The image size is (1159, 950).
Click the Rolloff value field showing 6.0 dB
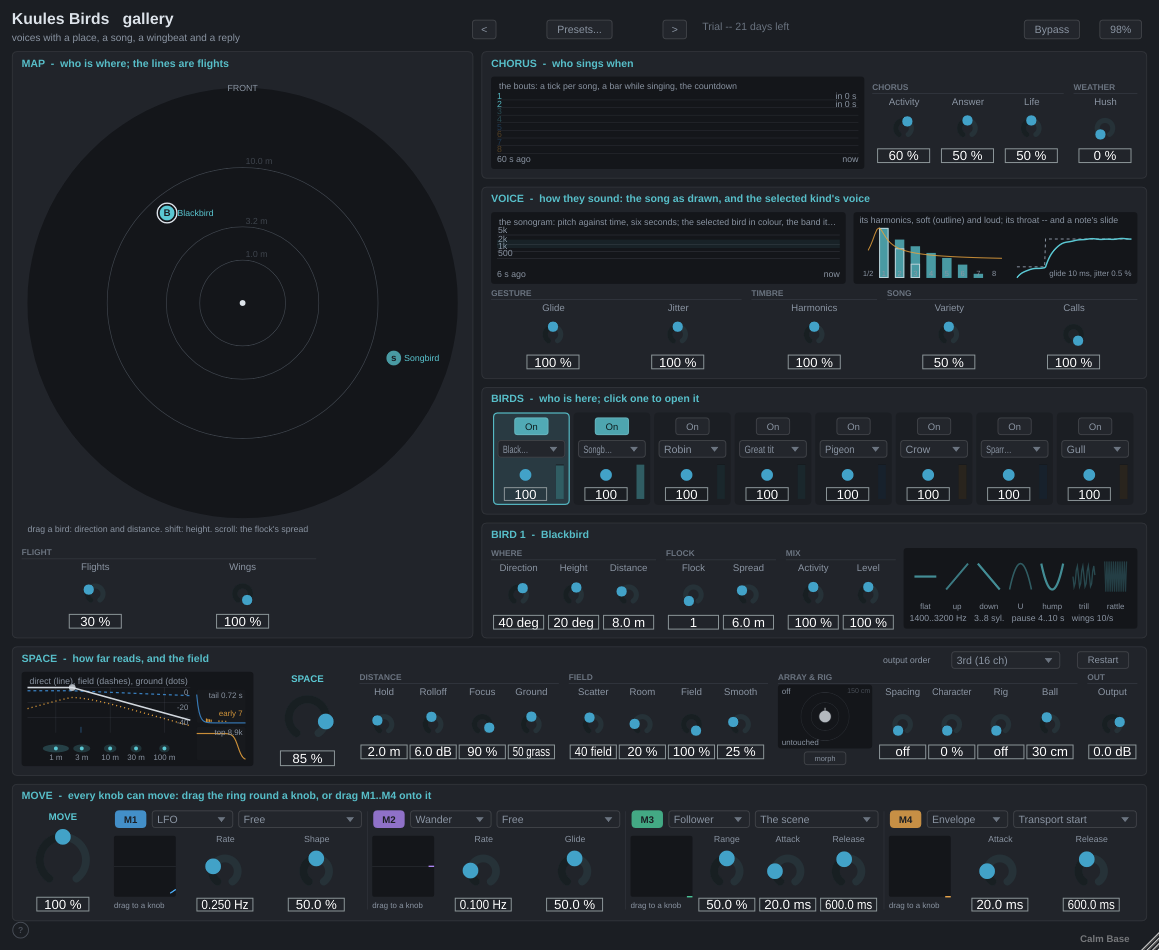pyautogui.click(x=432, y=751)
